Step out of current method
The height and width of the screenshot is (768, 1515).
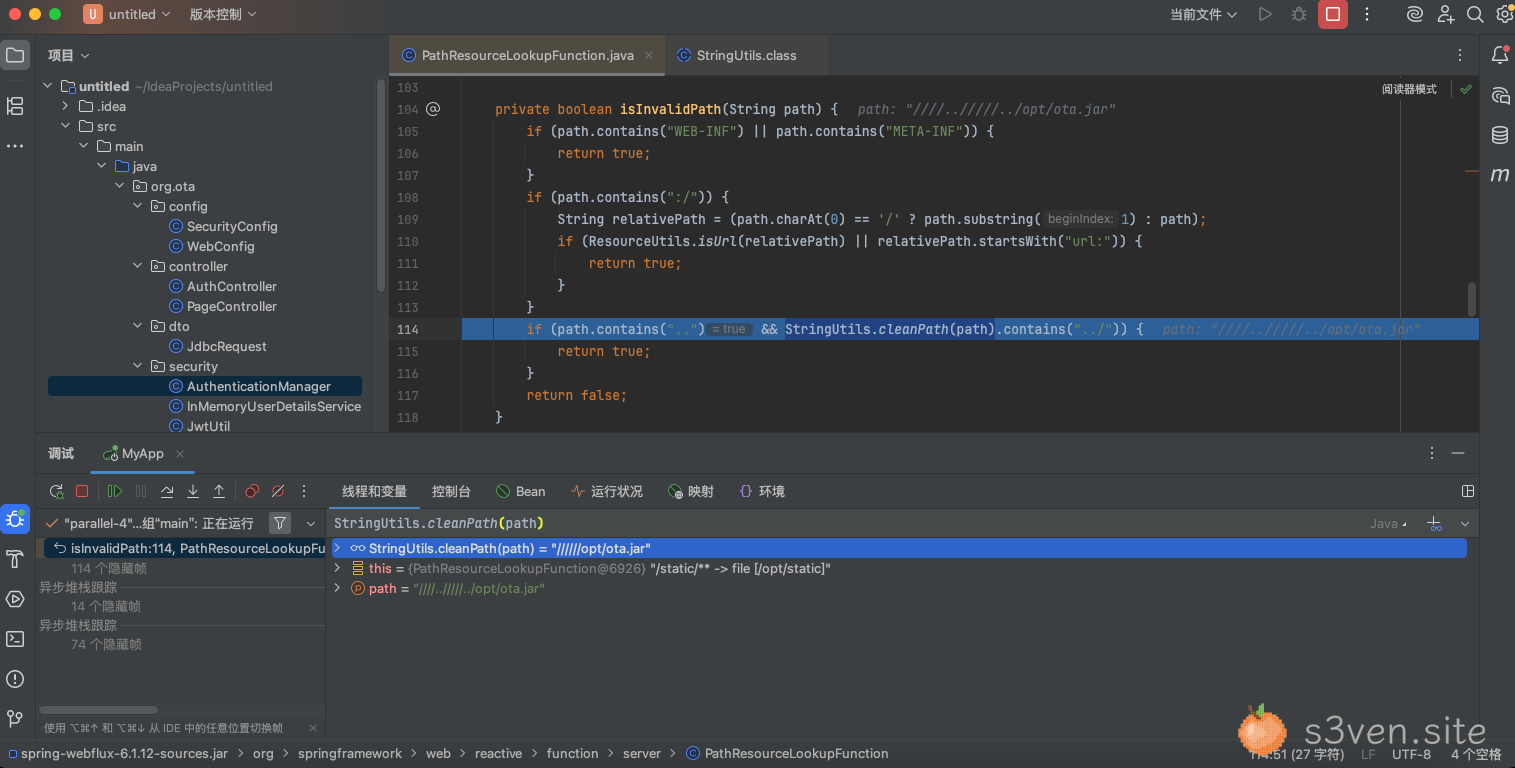click(219, 491)
